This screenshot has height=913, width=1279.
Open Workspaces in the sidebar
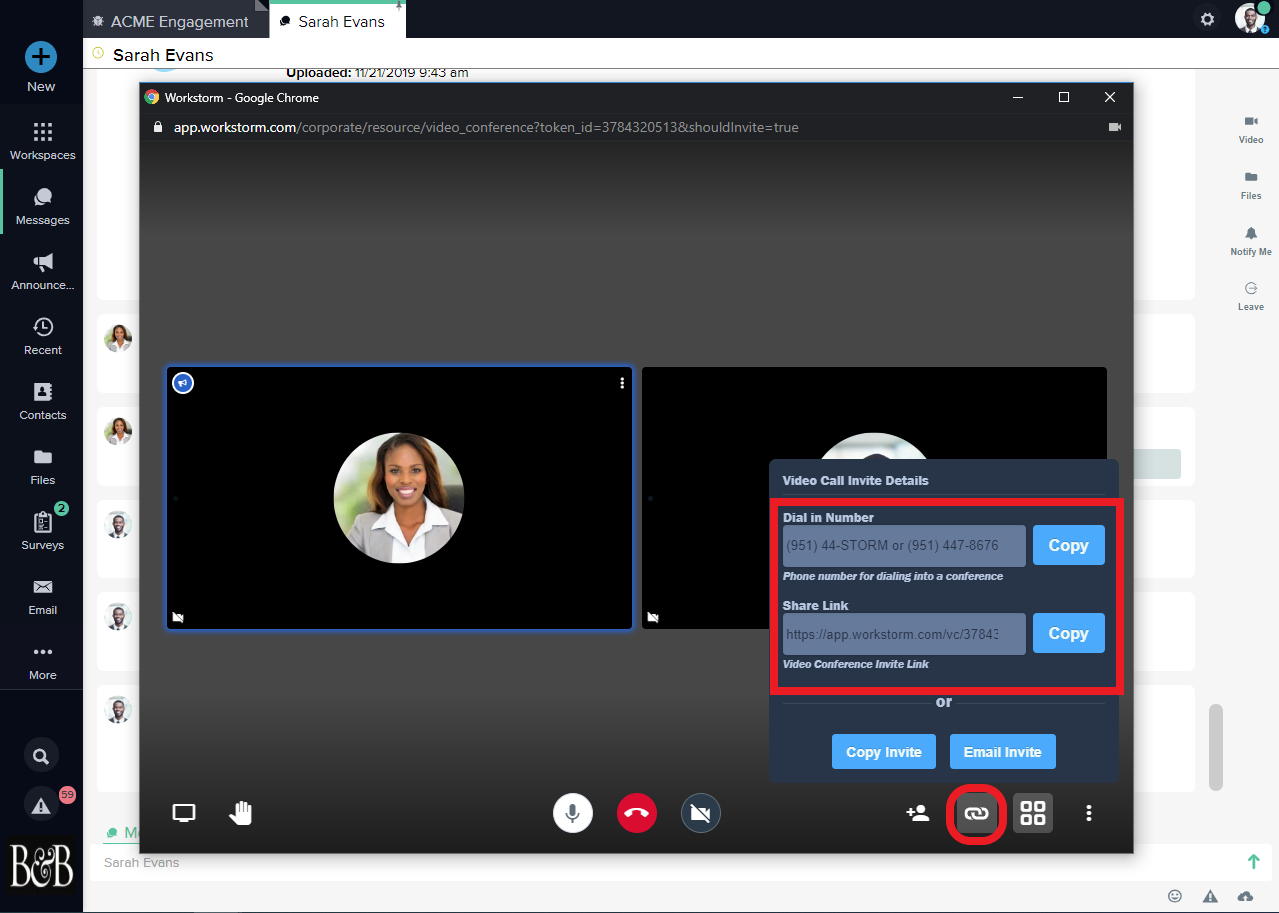(x=42, y=141)
